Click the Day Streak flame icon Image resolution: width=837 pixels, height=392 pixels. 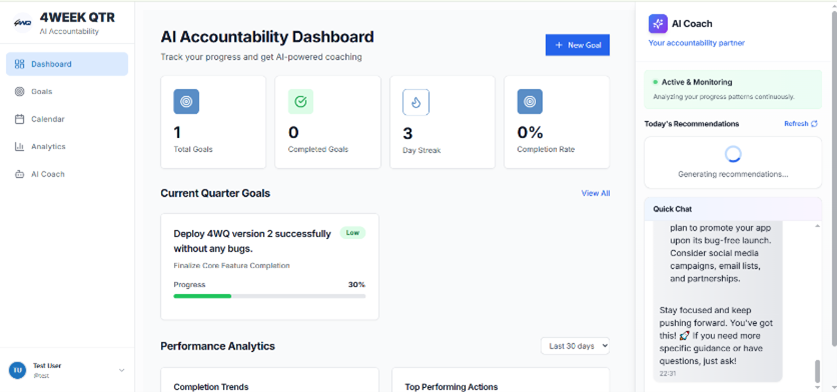[416, 103]
